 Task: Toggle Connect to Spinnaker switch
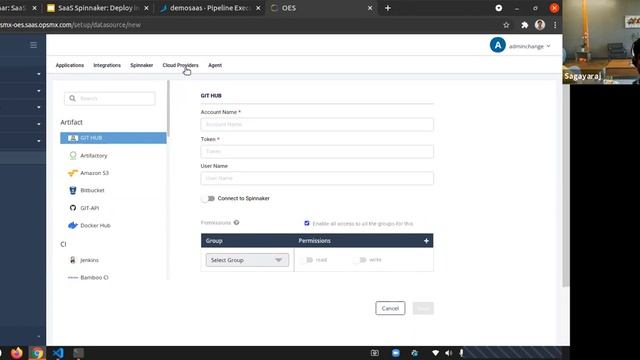coord(208,198)
